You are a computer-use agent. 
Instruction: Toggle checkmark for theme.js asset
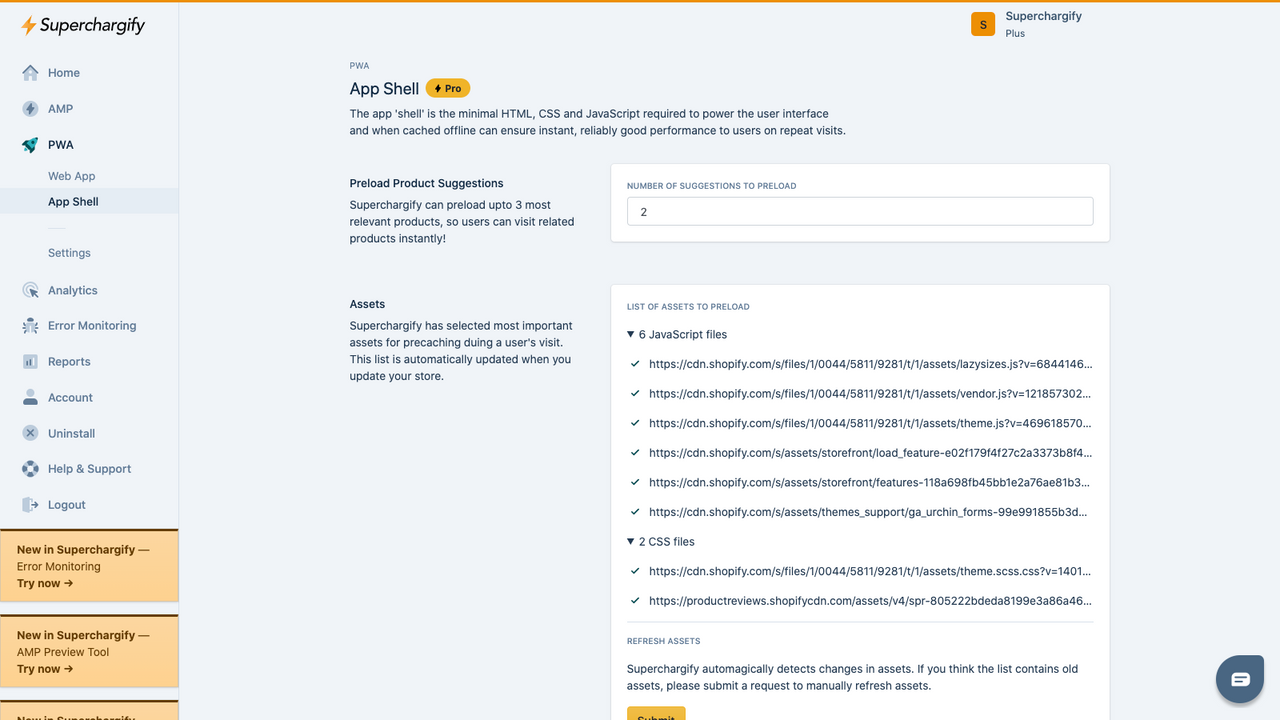(635, 423)
